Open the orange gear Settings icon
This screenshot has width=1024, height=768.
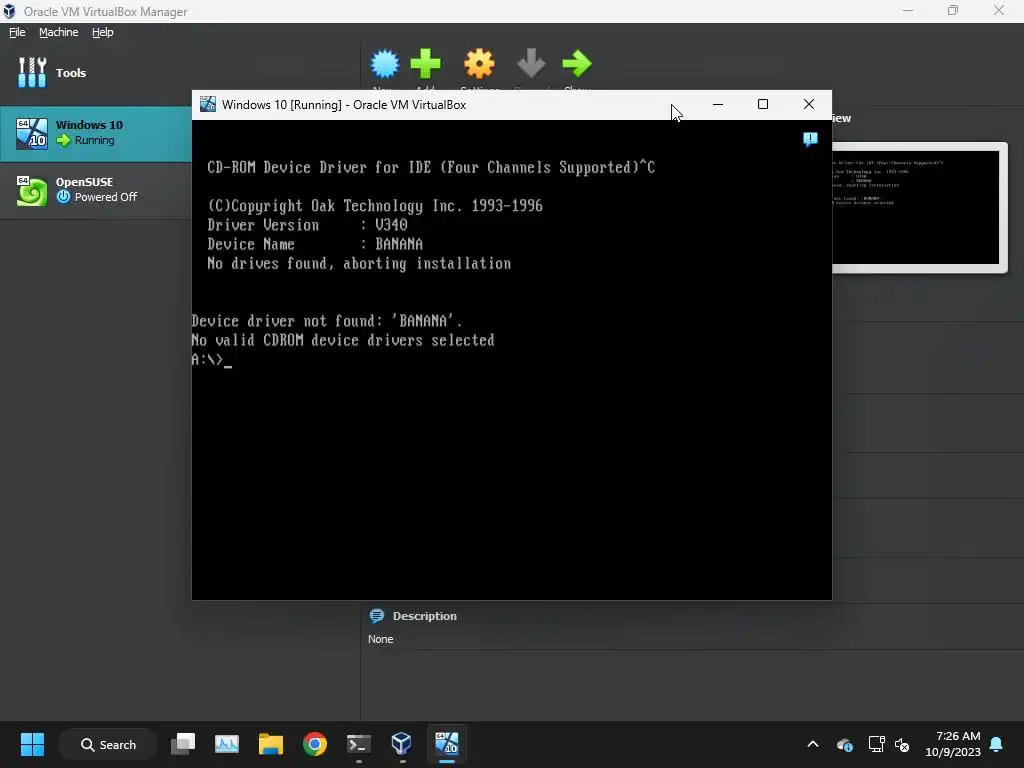(x=479, y=63)
